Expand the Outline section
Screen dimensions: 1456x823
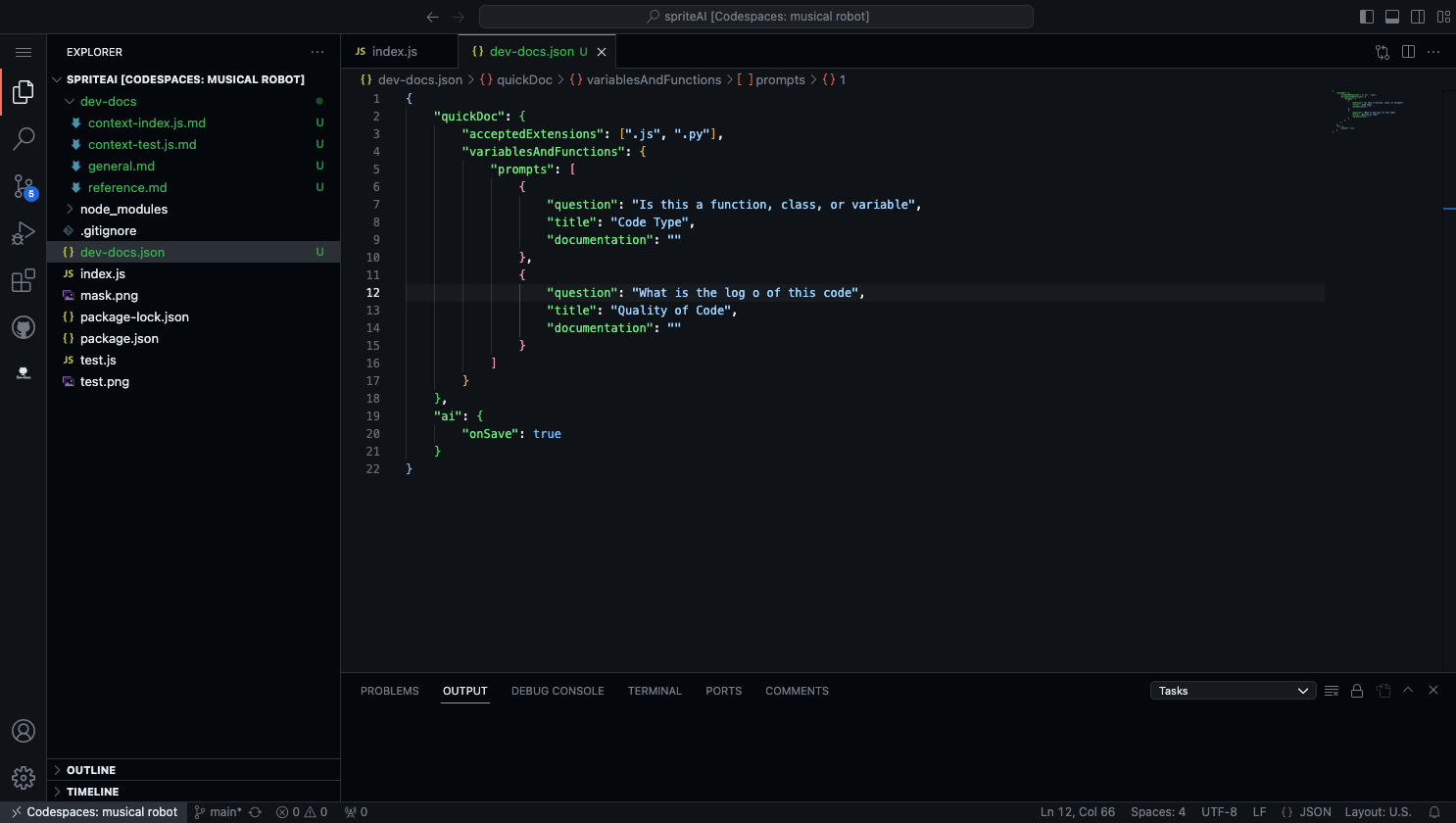click(x=92, y=770)
